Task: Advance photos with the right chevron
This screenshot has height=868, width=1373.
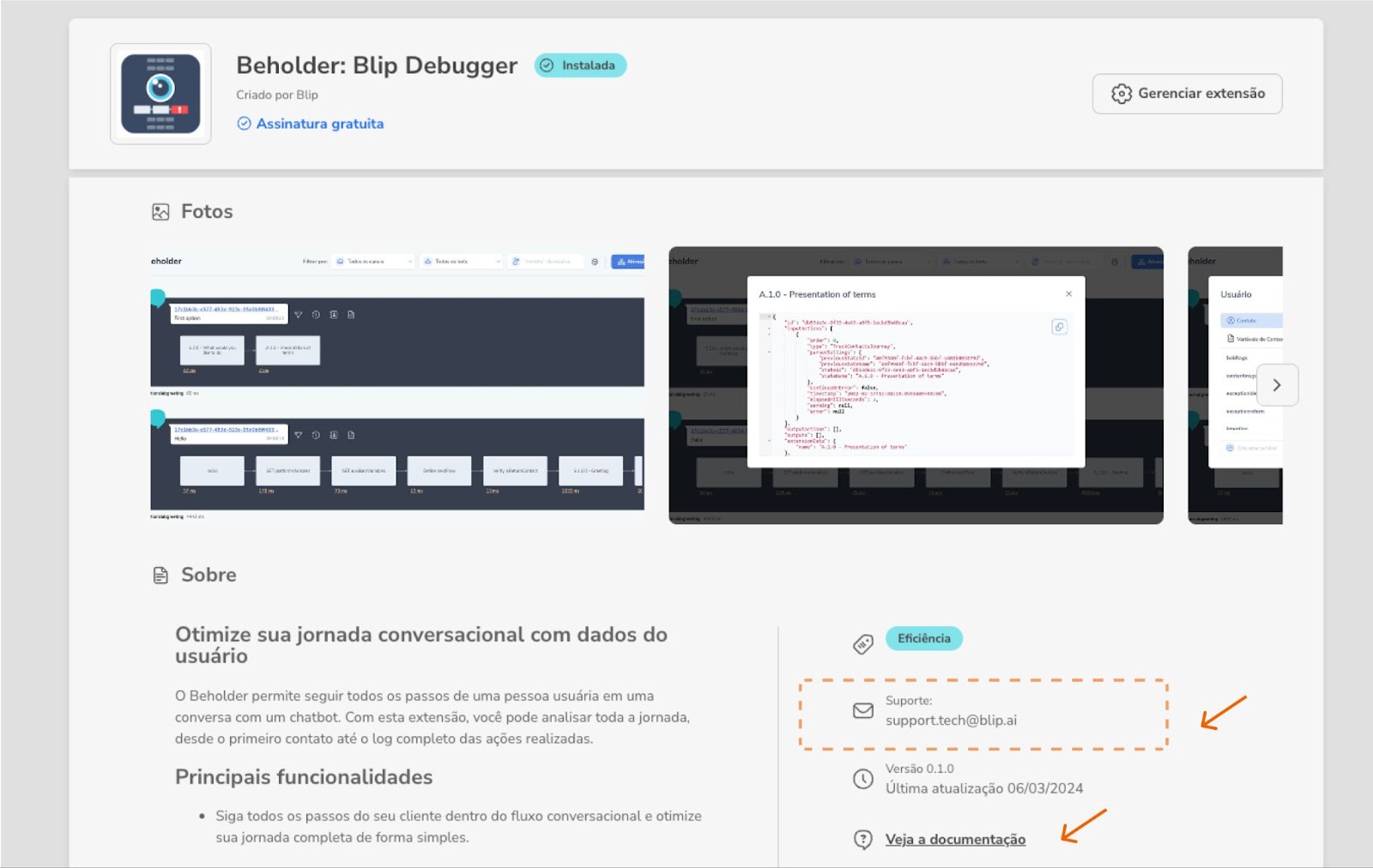Action: tap(1277, 385)
